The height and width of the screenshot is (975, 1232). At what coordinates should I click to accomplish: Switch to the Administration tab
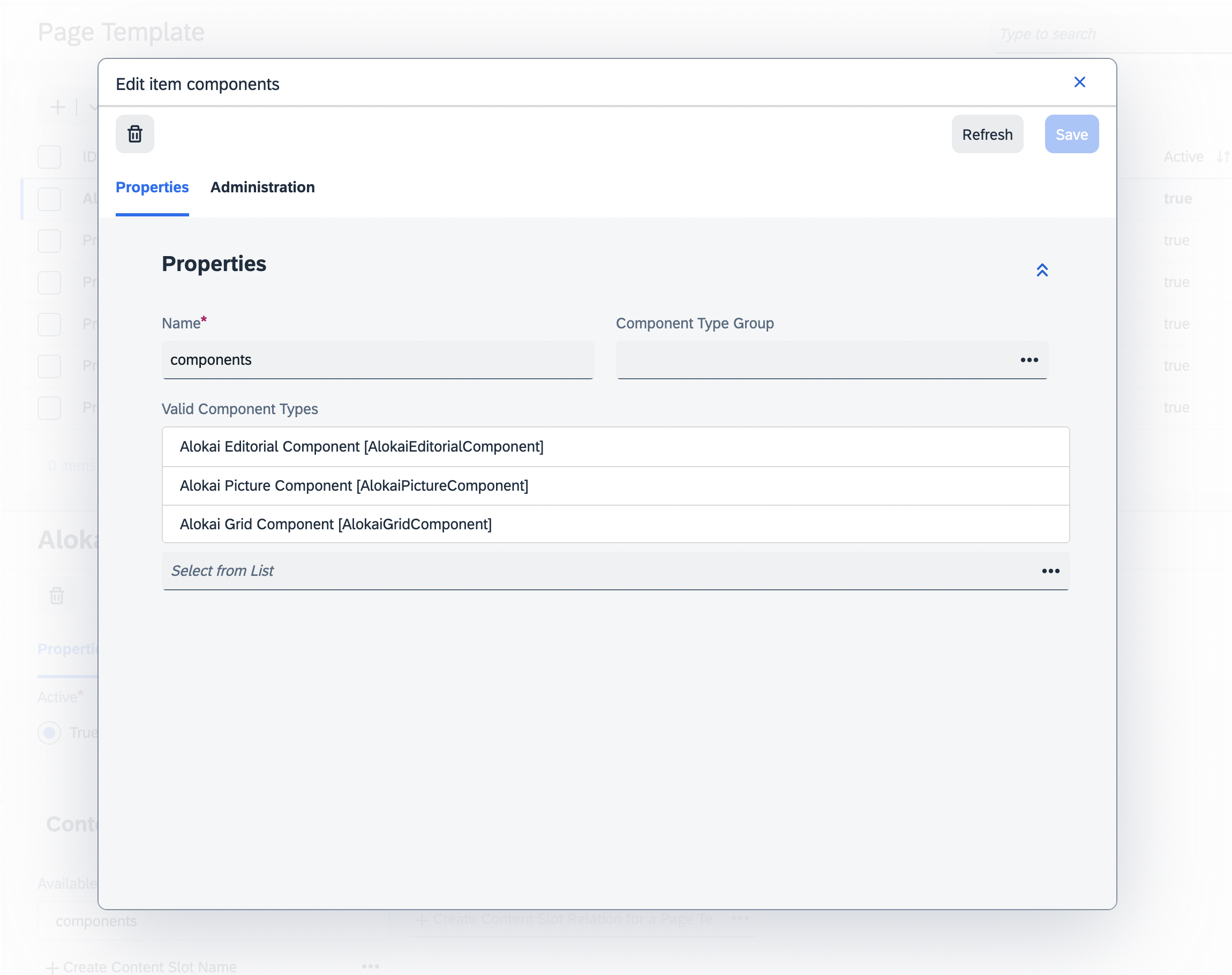tap(262, 187)
